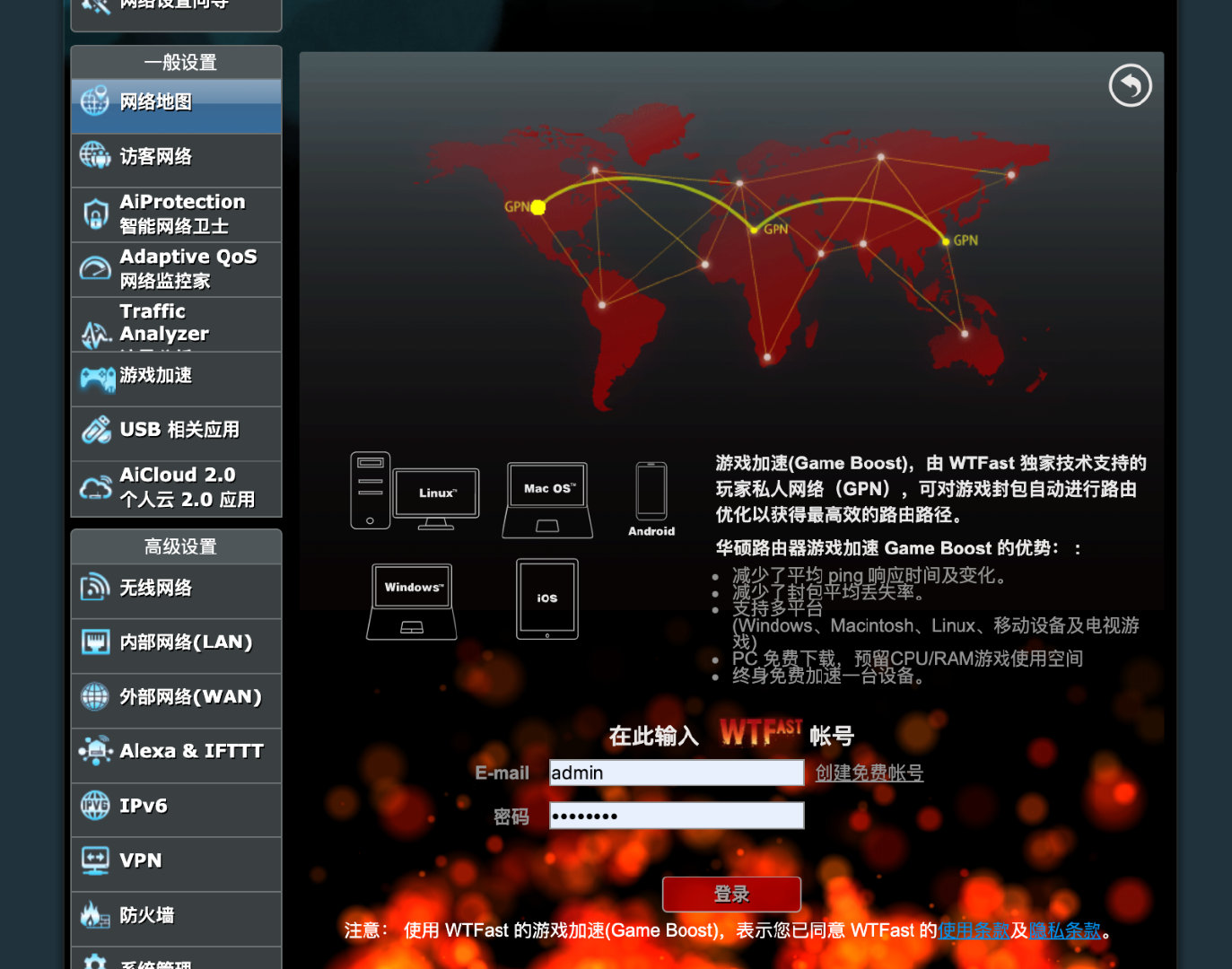Viewport: 1232px width, 969px height.
Task: Open 网络地图 from the sidebar
Action: click(x=177, y=106)
